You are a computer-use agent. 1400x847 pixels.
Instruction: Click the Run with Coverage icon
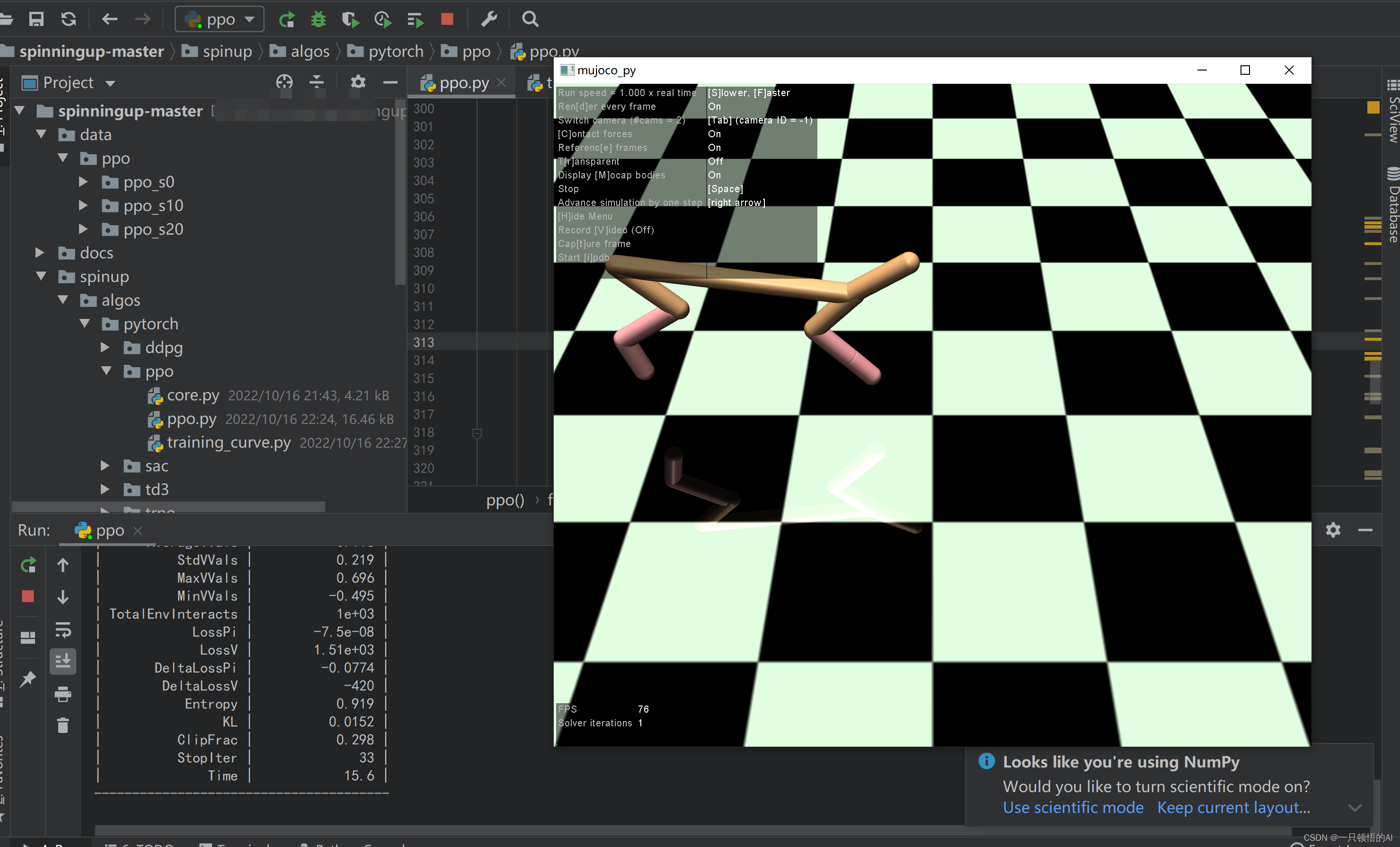351,19
